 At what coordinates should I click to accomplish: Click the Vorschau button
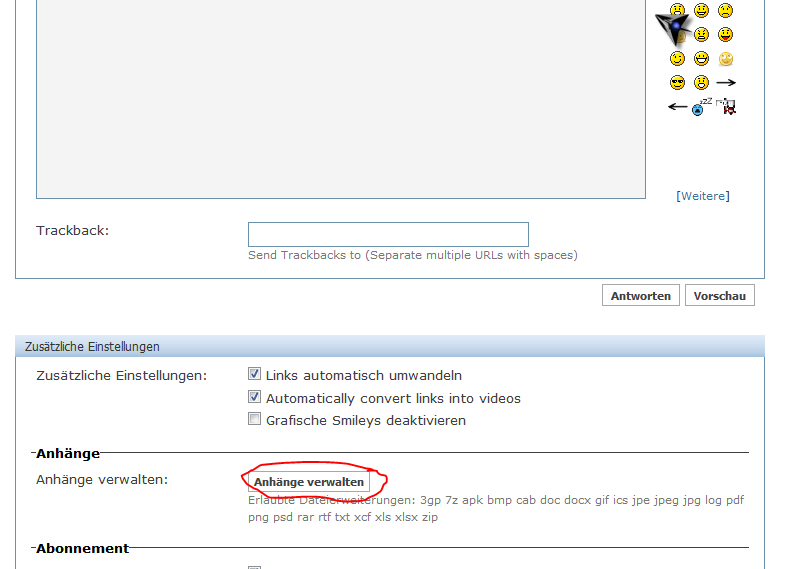pyautogui.click(x=720, y=295)
